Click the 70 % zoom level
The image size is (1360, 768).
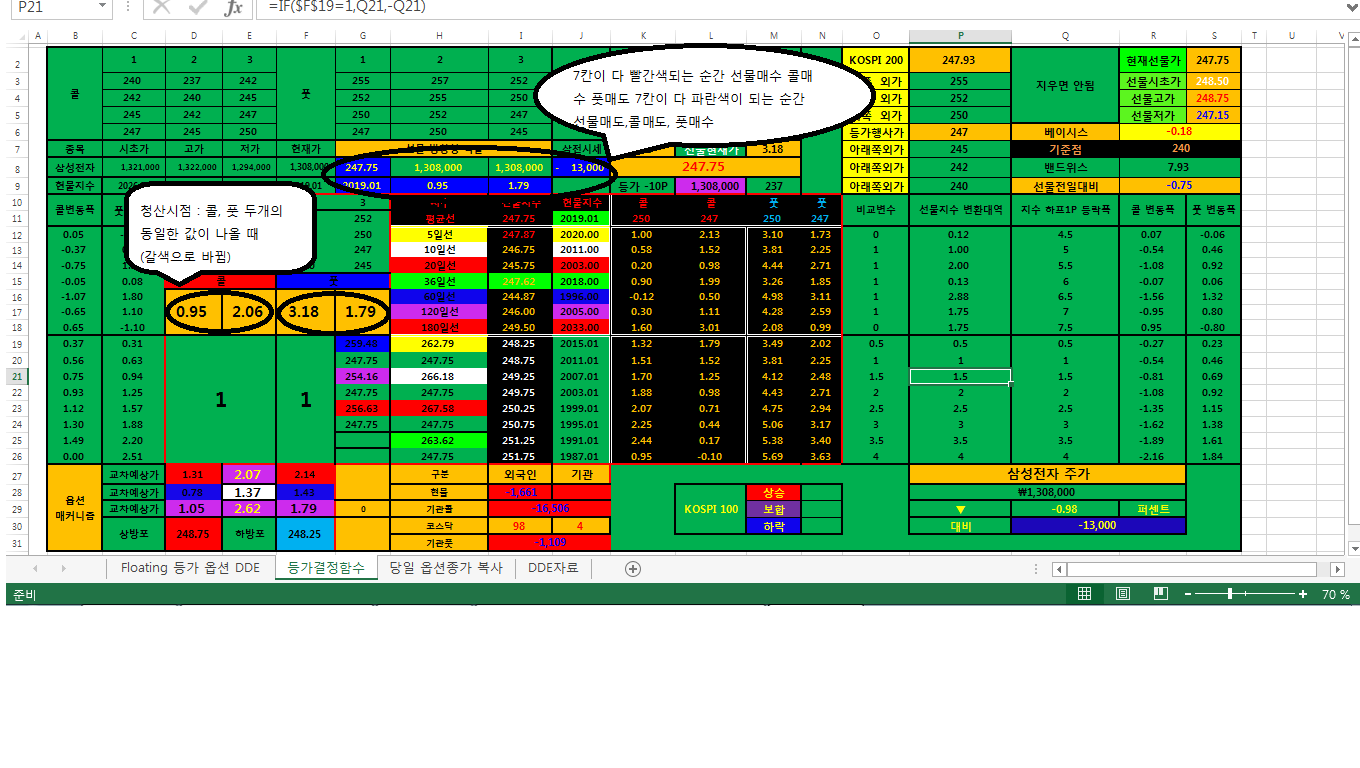click(x=1335, y=594)
